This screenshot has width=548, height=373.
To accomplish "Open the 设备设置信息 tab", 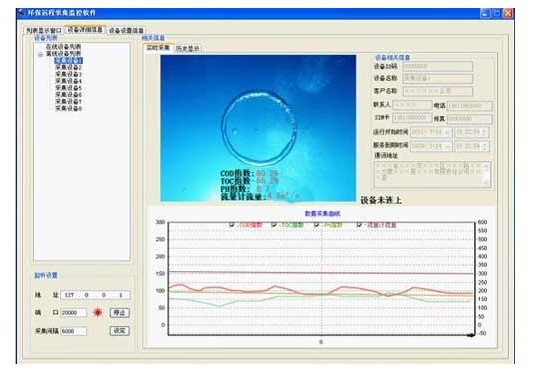I will coord(126,30).
